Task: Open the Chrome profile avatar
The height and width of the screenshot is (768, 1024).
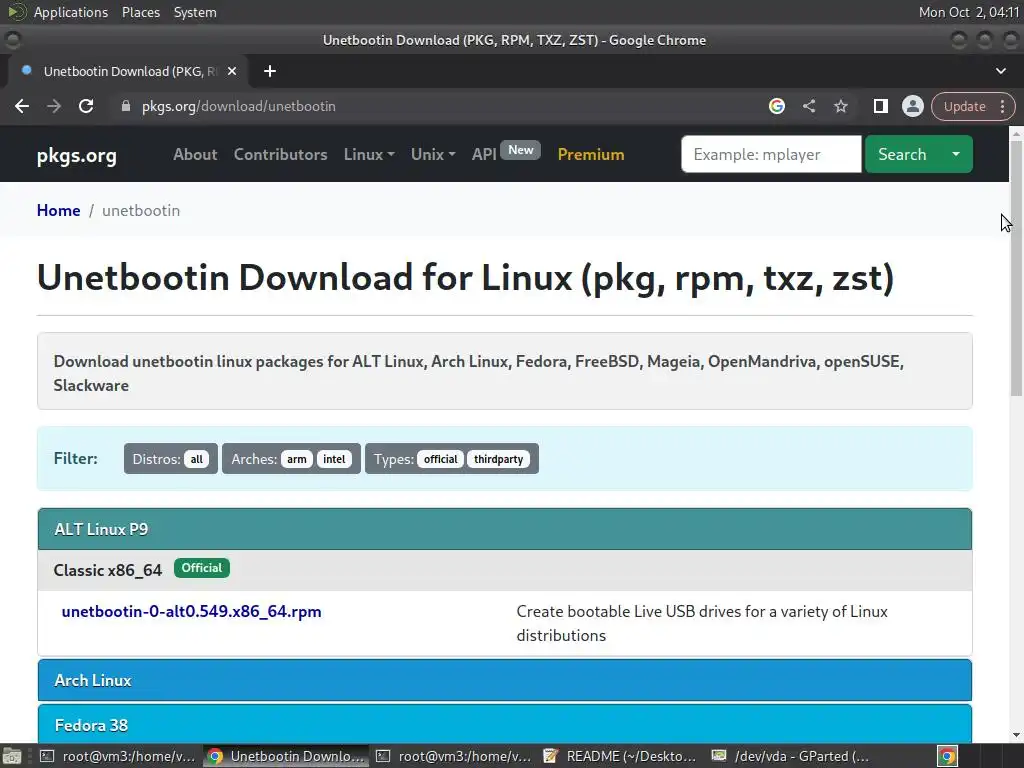Action: click(912, 106)
